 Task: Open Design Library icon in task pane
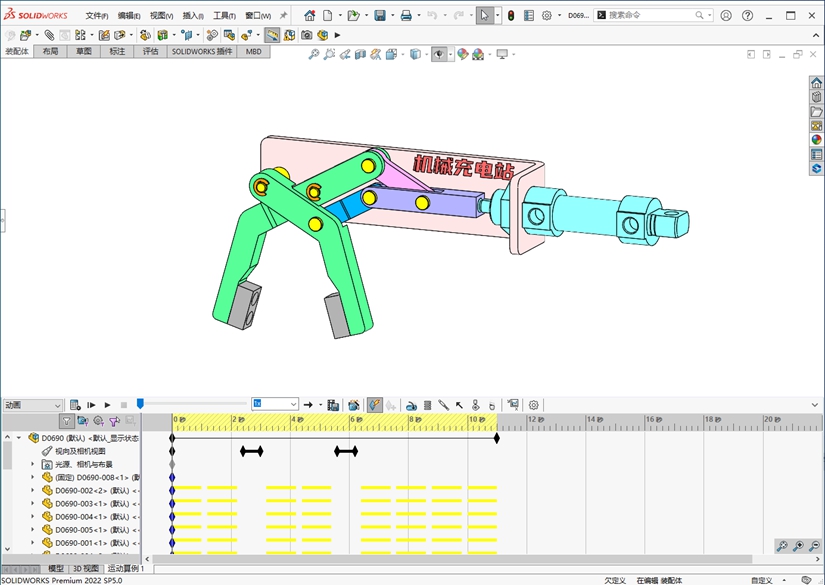(x=816, y=97)
